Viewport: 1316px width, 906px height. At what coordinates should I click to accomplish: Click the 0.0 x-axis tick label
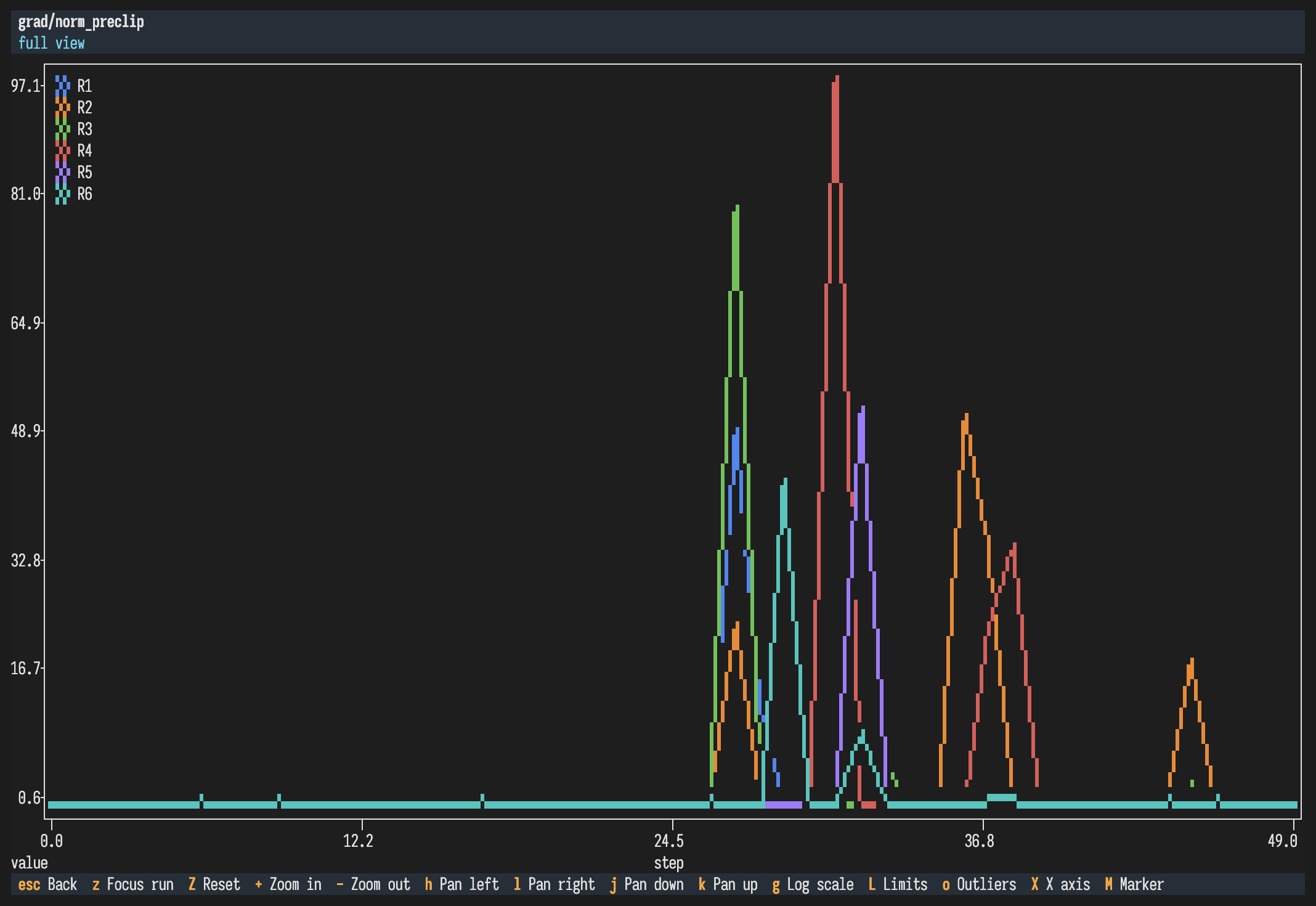point(52,841)
